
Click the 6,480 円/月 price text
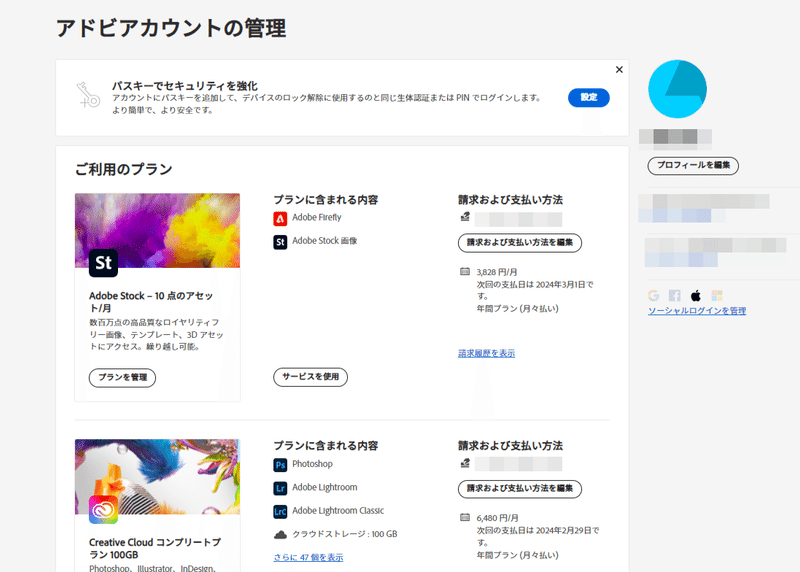point(497,518)
